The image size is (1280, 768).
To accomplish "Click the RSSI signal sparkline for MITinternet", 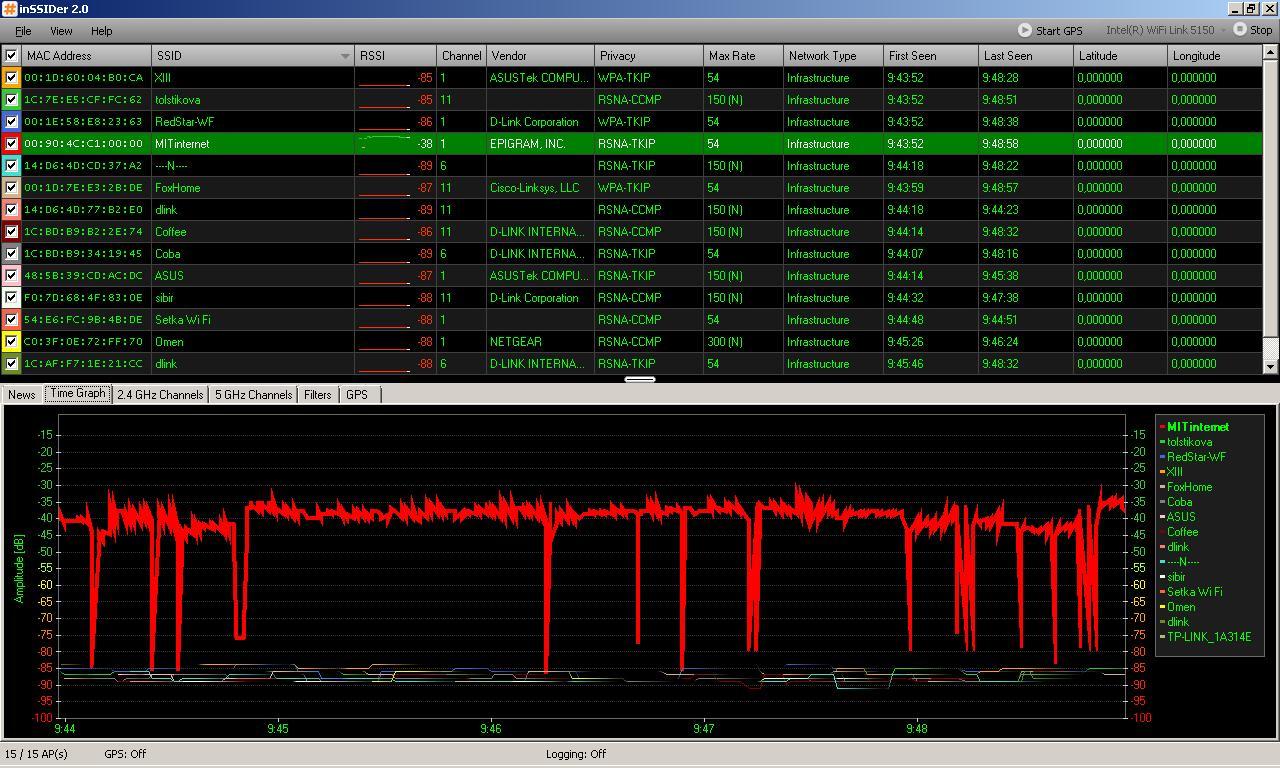I will click(x=385, y=143).
